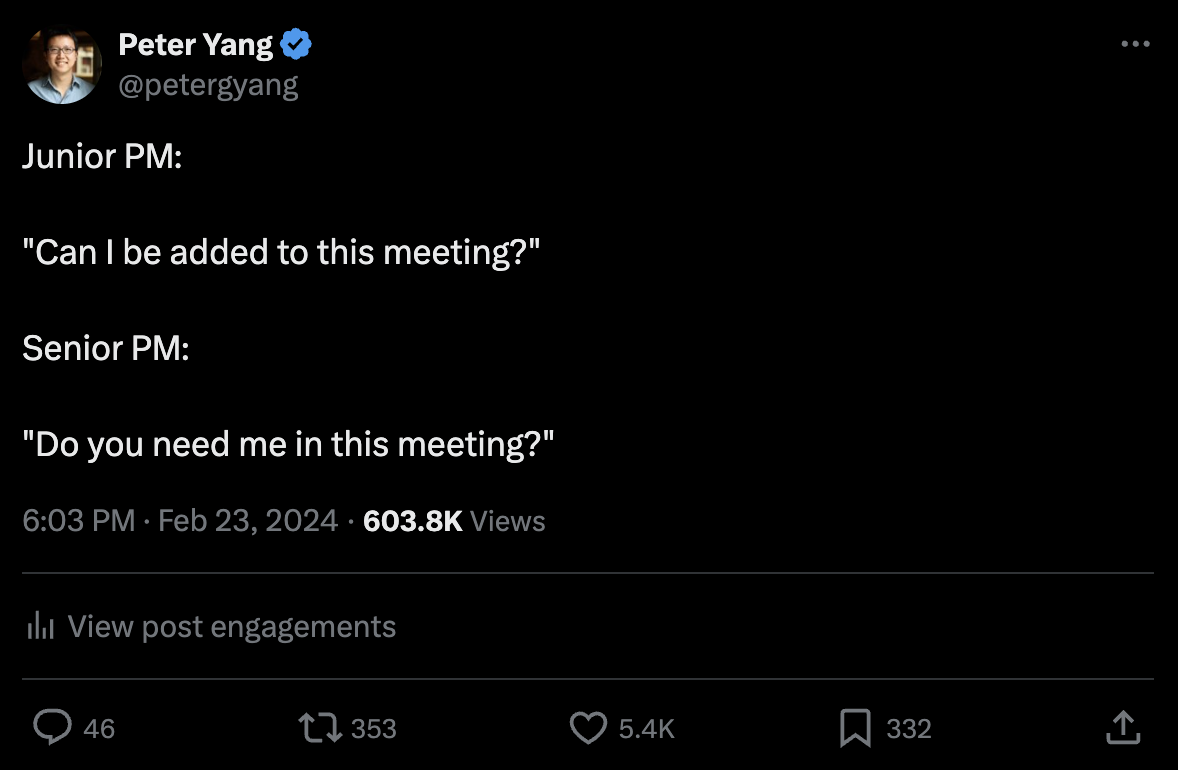Open Peter Yang's profile picture
The image size is (1178, 770).
[x=62, y=64]
